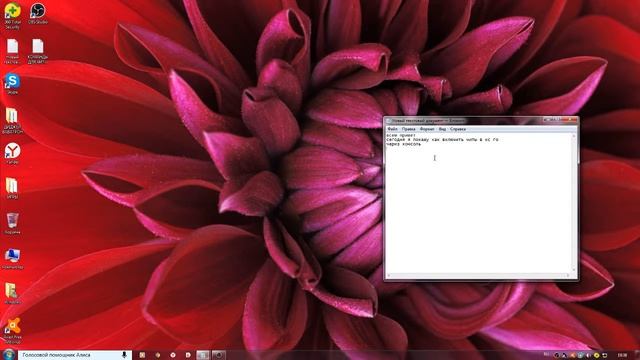Minimize the Notepad window

[x=549, y=120]
